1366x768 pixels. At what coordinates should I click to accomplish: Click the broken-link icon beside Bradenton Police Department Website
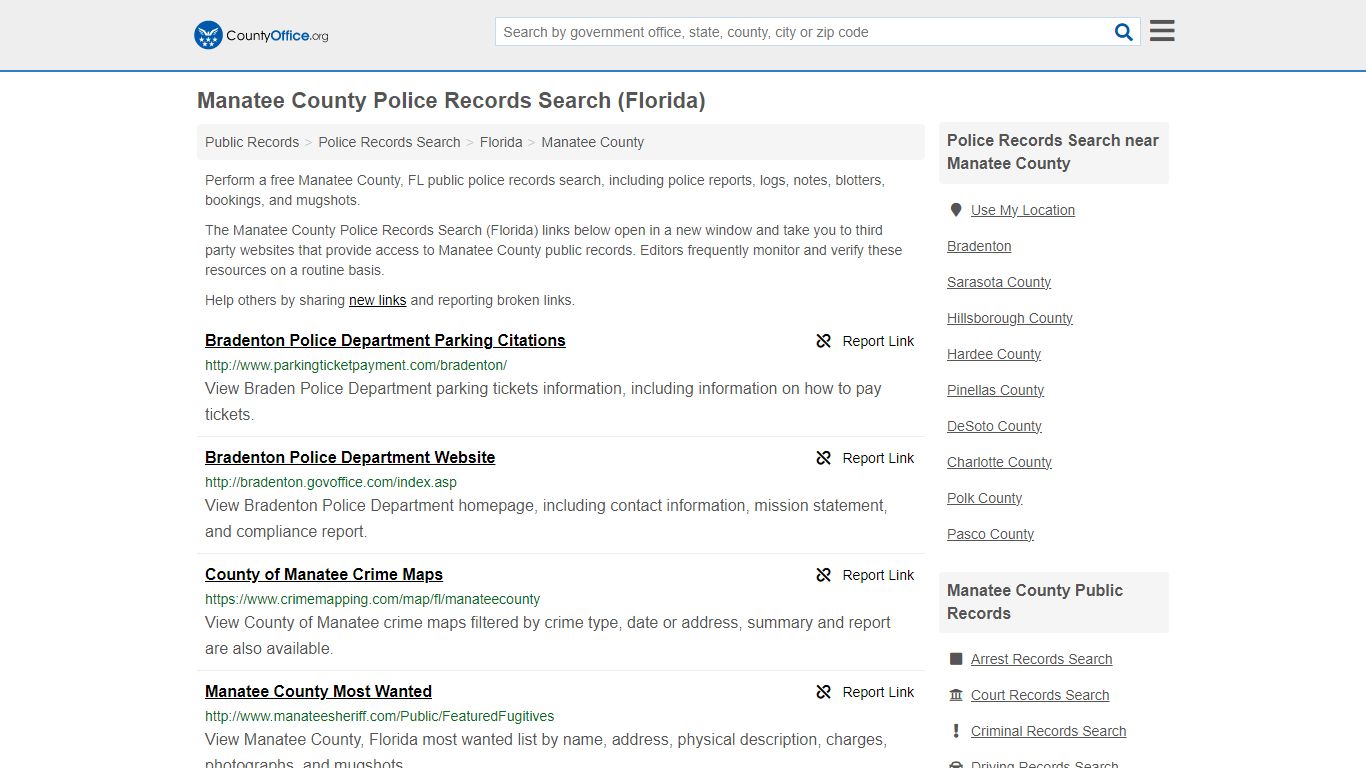pos(824,458)
